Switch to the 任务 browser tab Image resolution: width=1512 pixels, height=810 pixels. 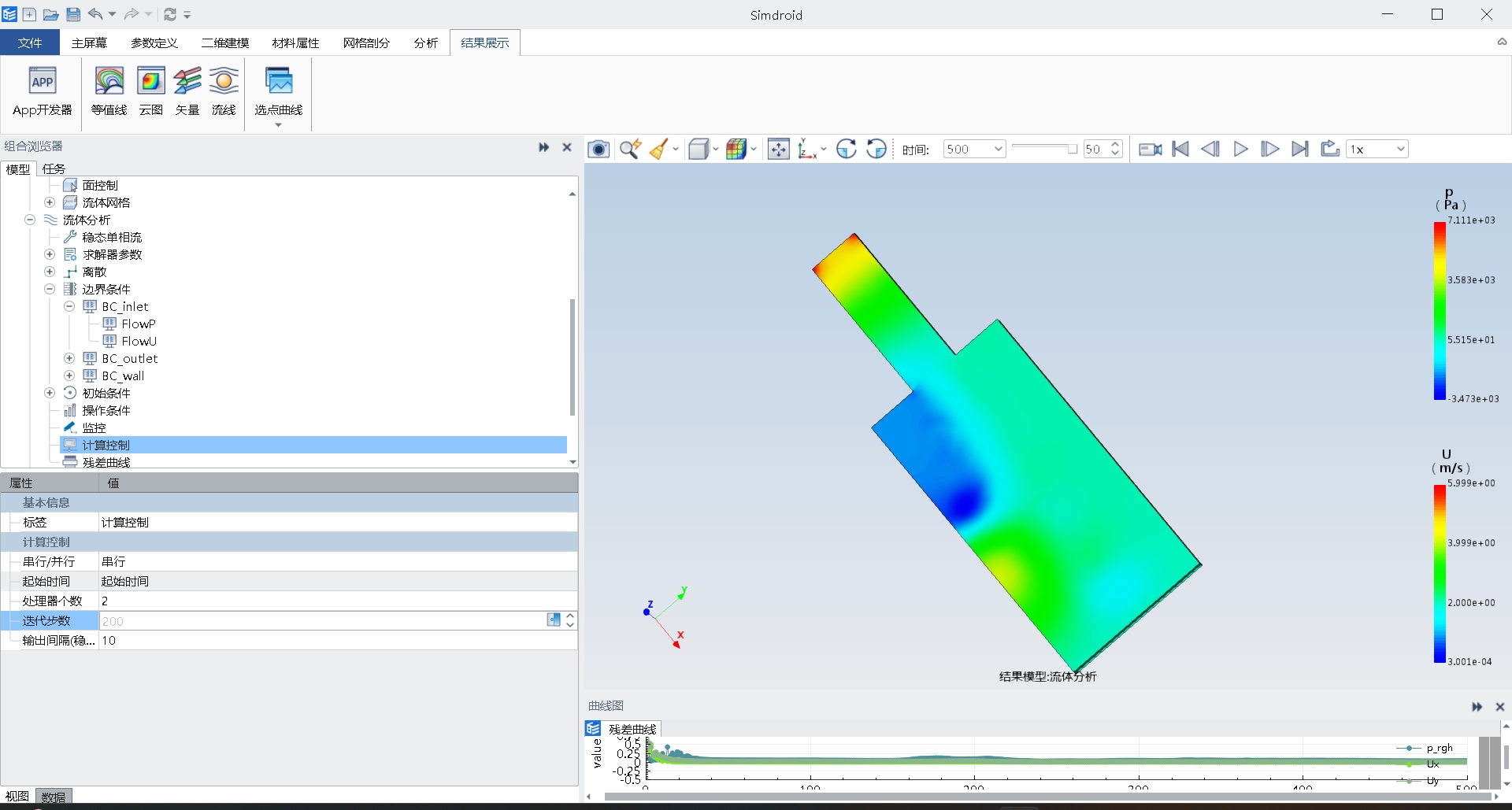pos(54,168)
